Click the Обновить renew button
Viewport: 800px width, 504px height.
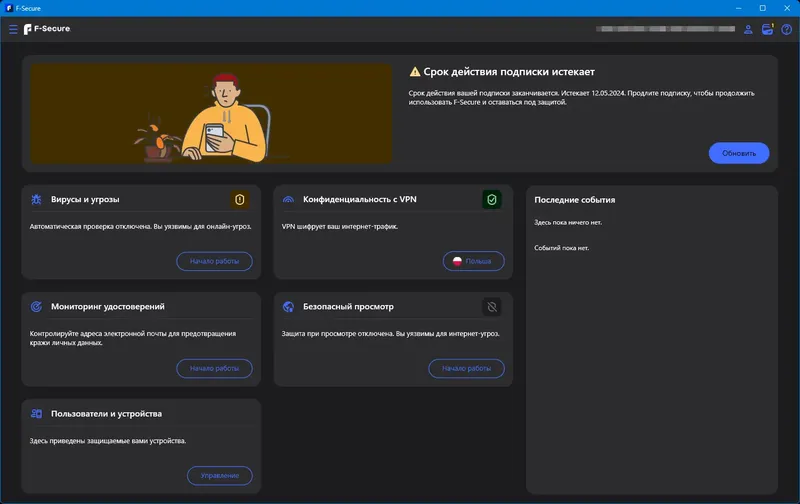[739, 153]
